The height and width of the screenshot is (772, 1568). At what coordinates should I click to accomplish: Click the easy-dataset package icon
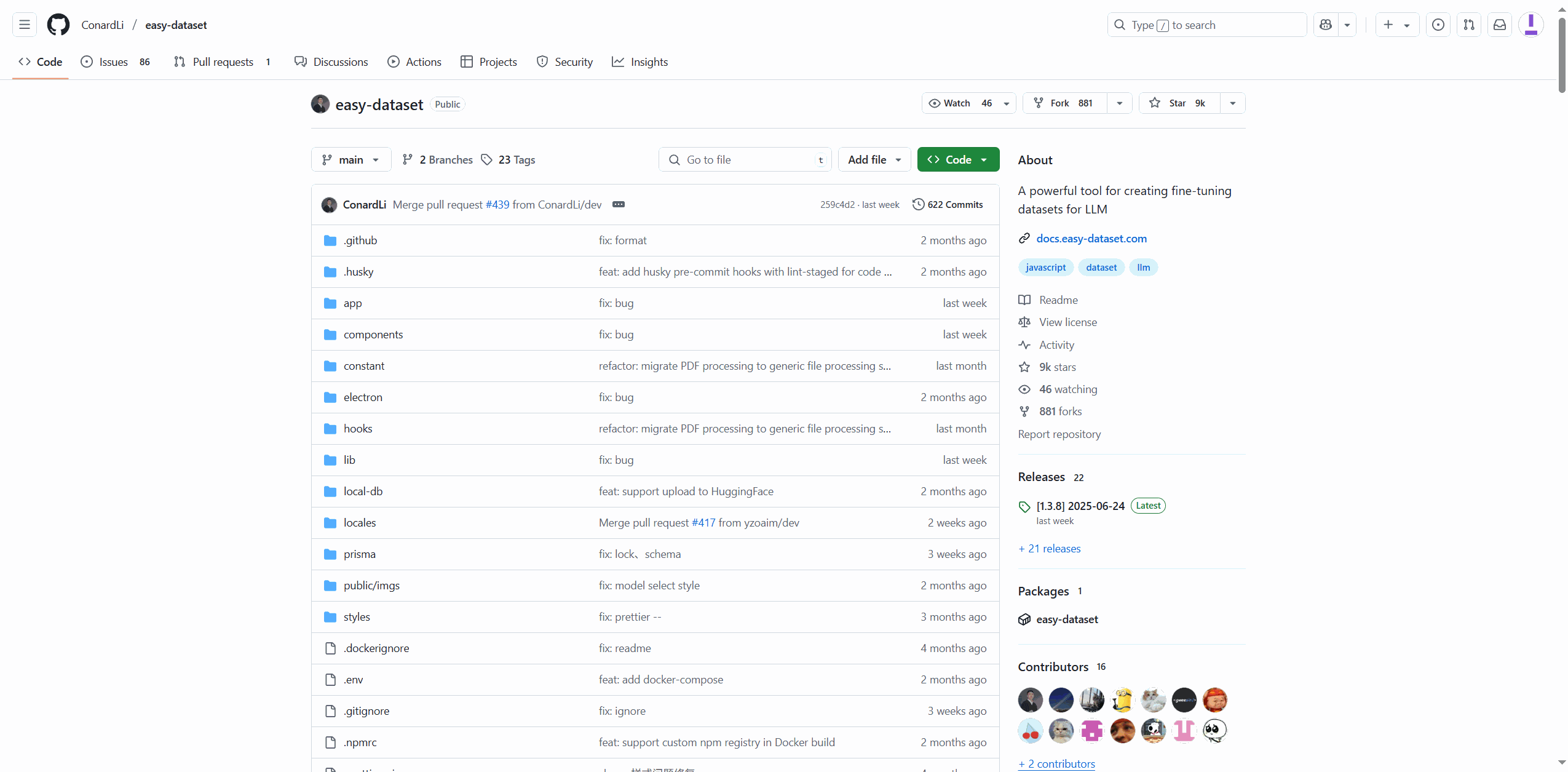[x=1024, y=619]
